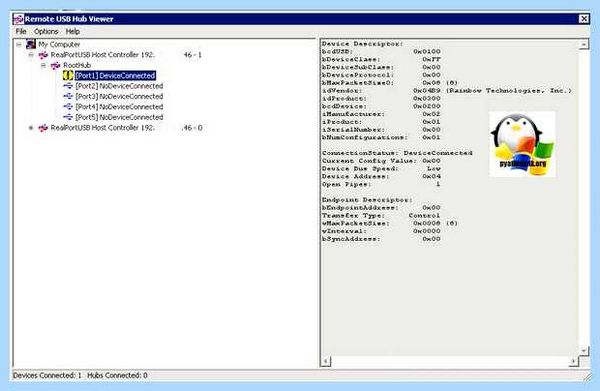Click the Host Controller 46 - 1 USB icon

(x=43, y=55)
